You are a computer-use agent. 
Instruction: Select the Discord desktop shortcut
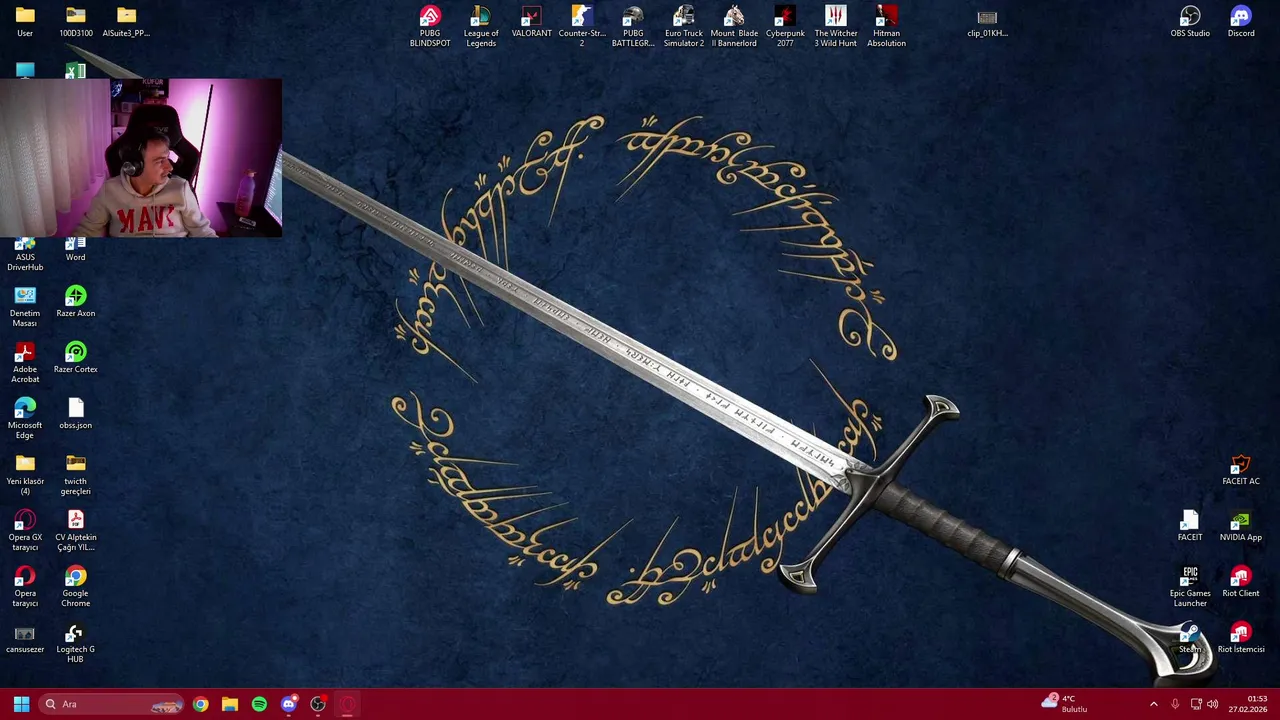1241,22
